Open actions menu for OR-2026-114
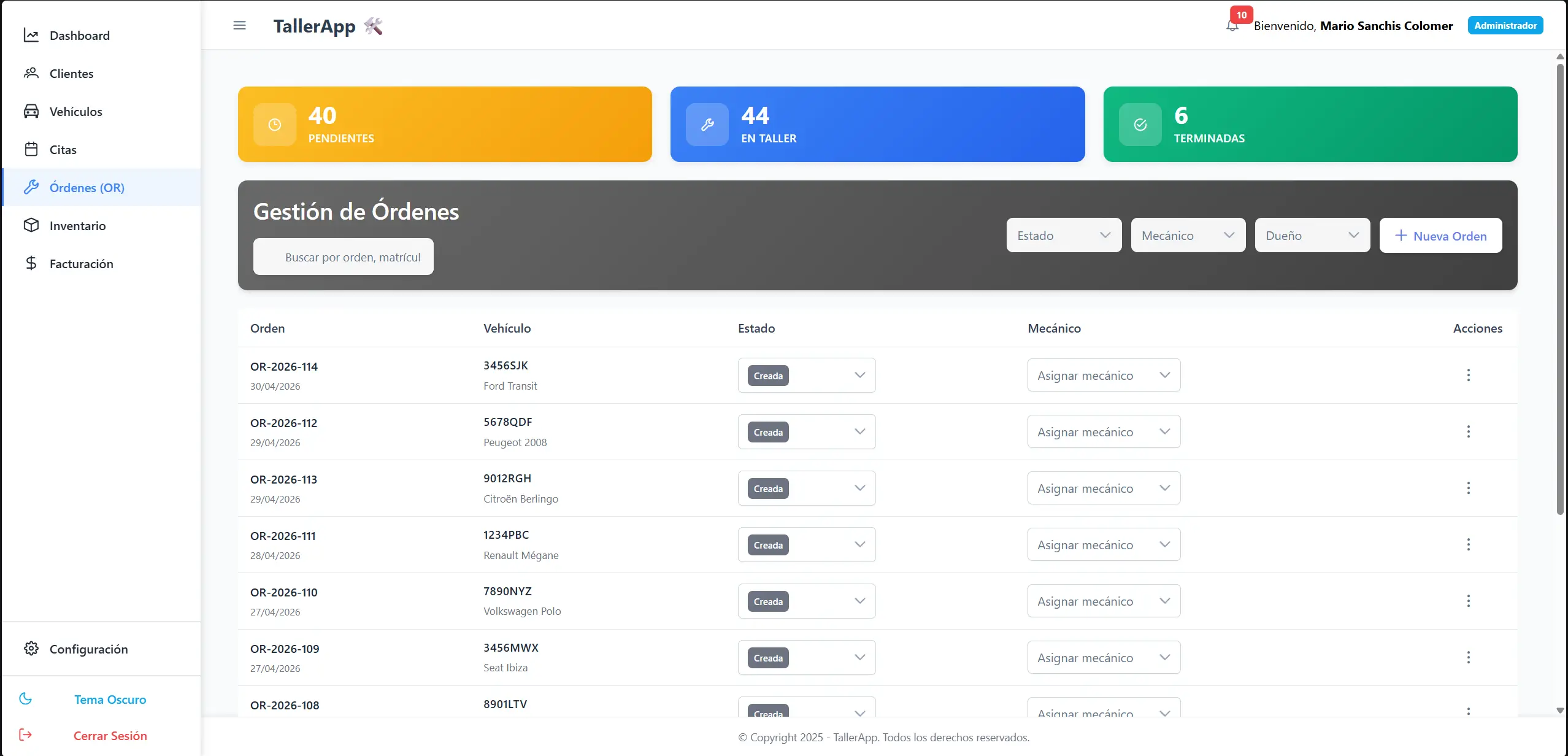 [1469, 375]
